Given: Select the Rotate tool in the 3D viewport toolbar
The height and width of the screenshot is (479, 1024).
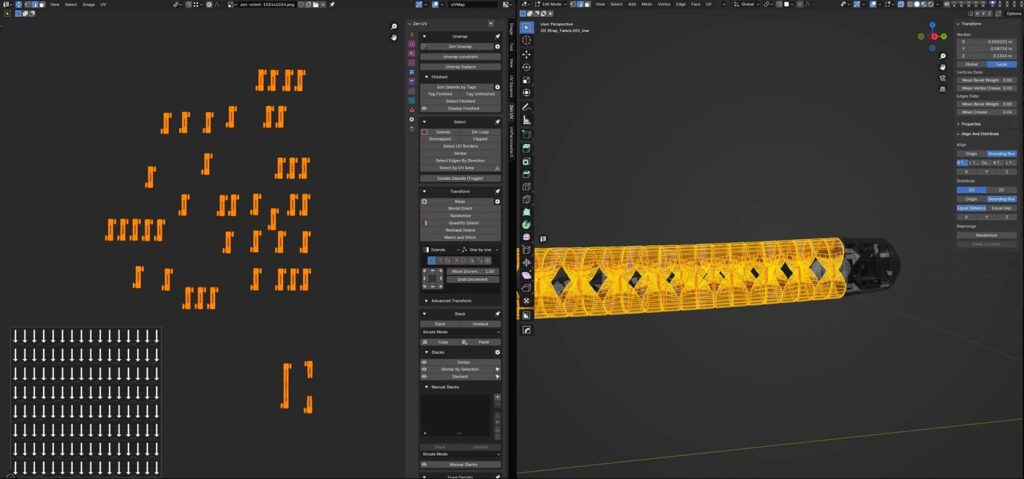Looking at the screenshot, I should click(526, 67).
